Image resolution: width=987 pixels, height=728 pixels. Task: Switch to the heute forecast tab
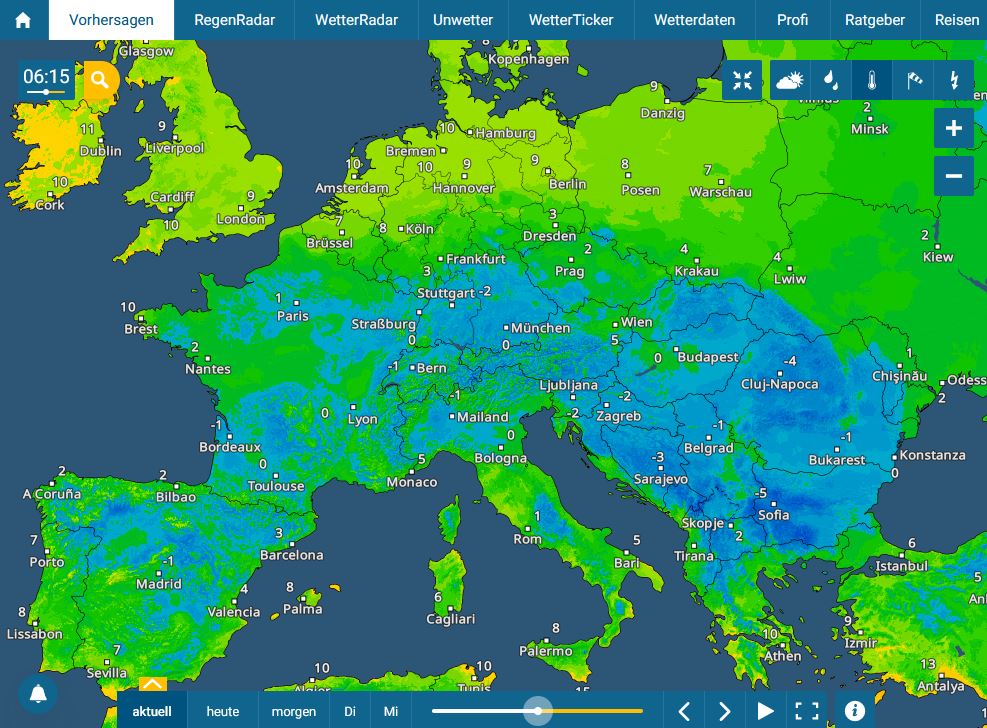[223, 711]
